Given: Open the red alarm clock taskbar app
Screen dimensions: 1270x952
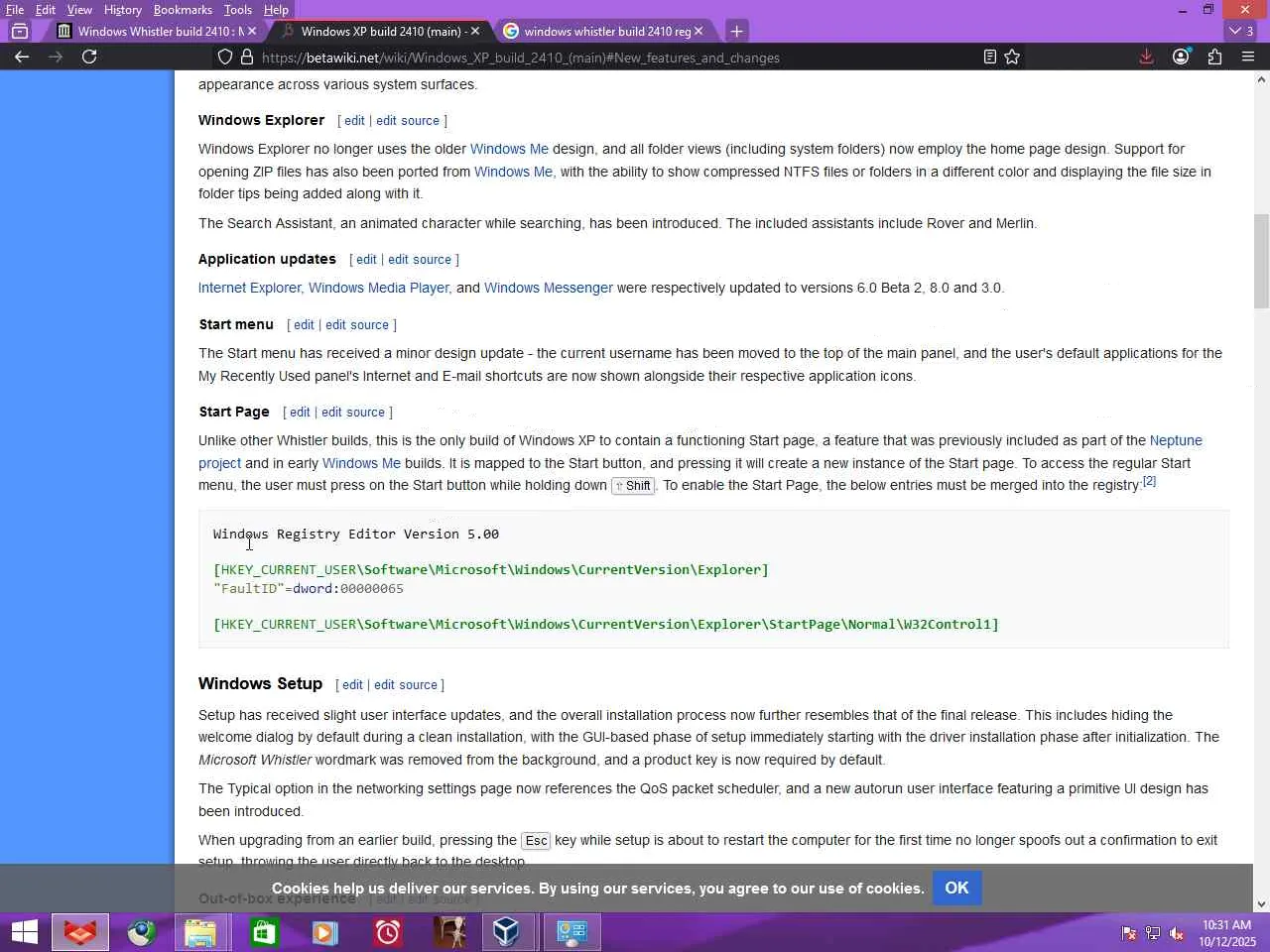Looking at the screenshot, I should coord(387,932).
